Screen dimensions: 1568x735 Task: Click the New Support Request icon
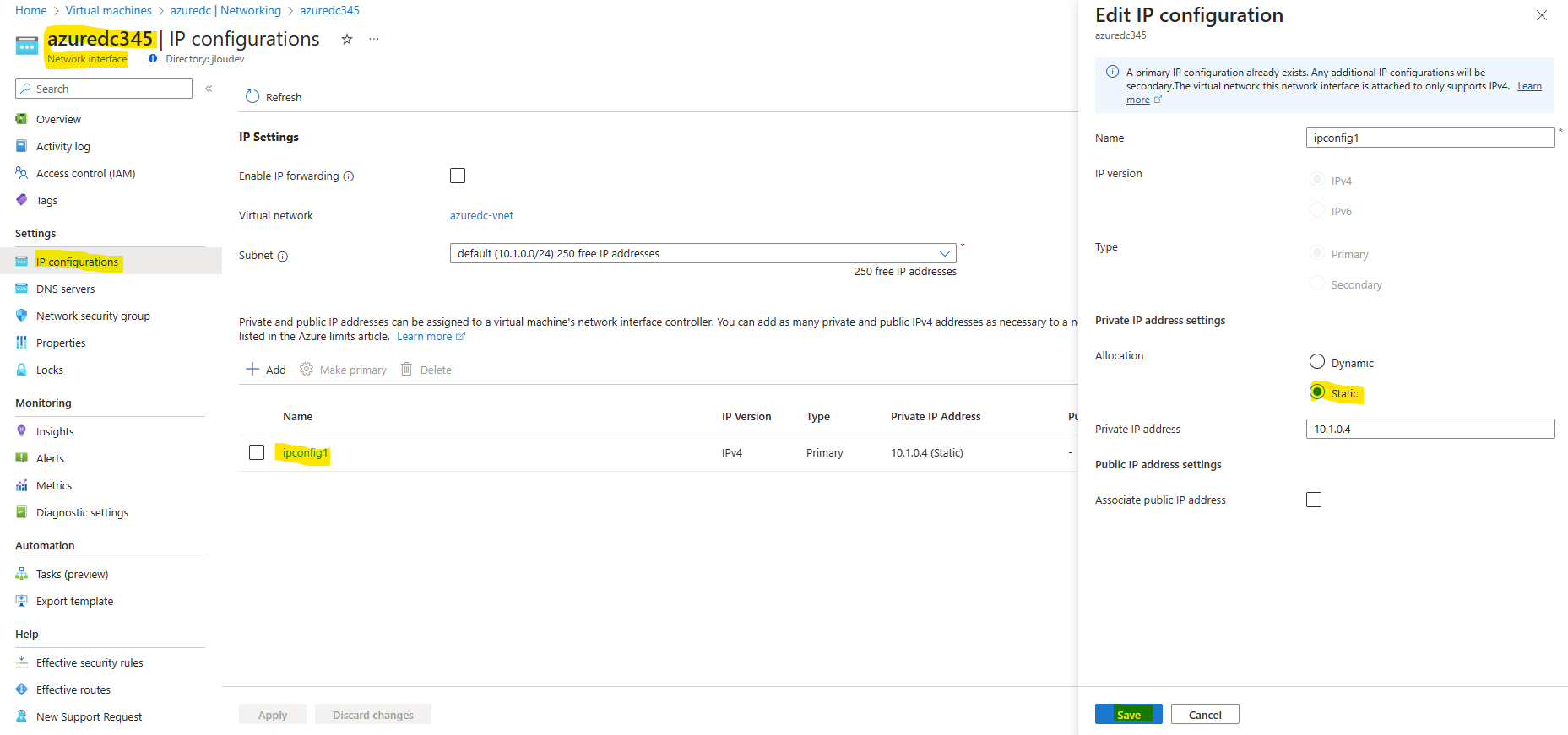click(22, 716)
